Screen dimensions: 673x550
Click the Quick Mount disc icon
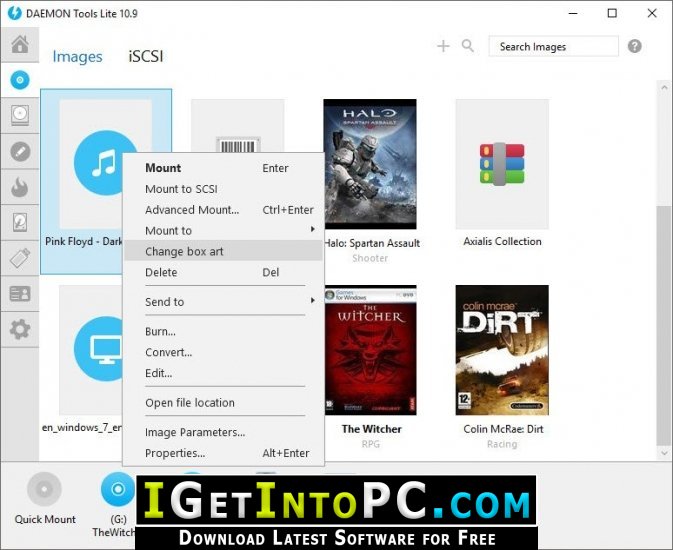point(44,489)
